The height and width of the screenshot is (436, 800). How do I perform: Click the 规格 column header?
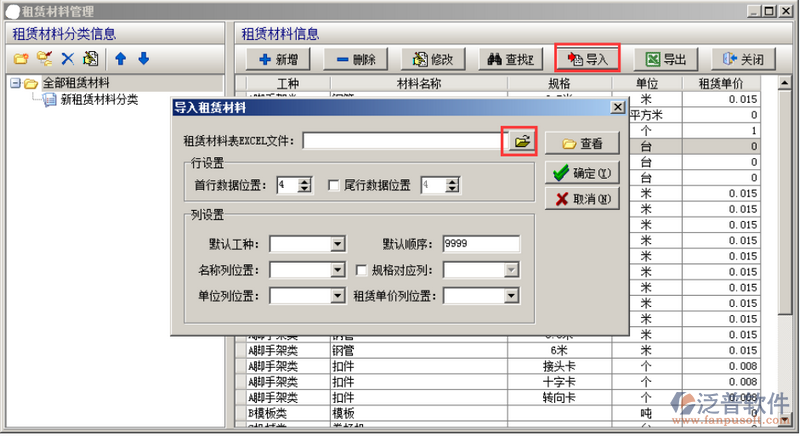coord(559,84)
